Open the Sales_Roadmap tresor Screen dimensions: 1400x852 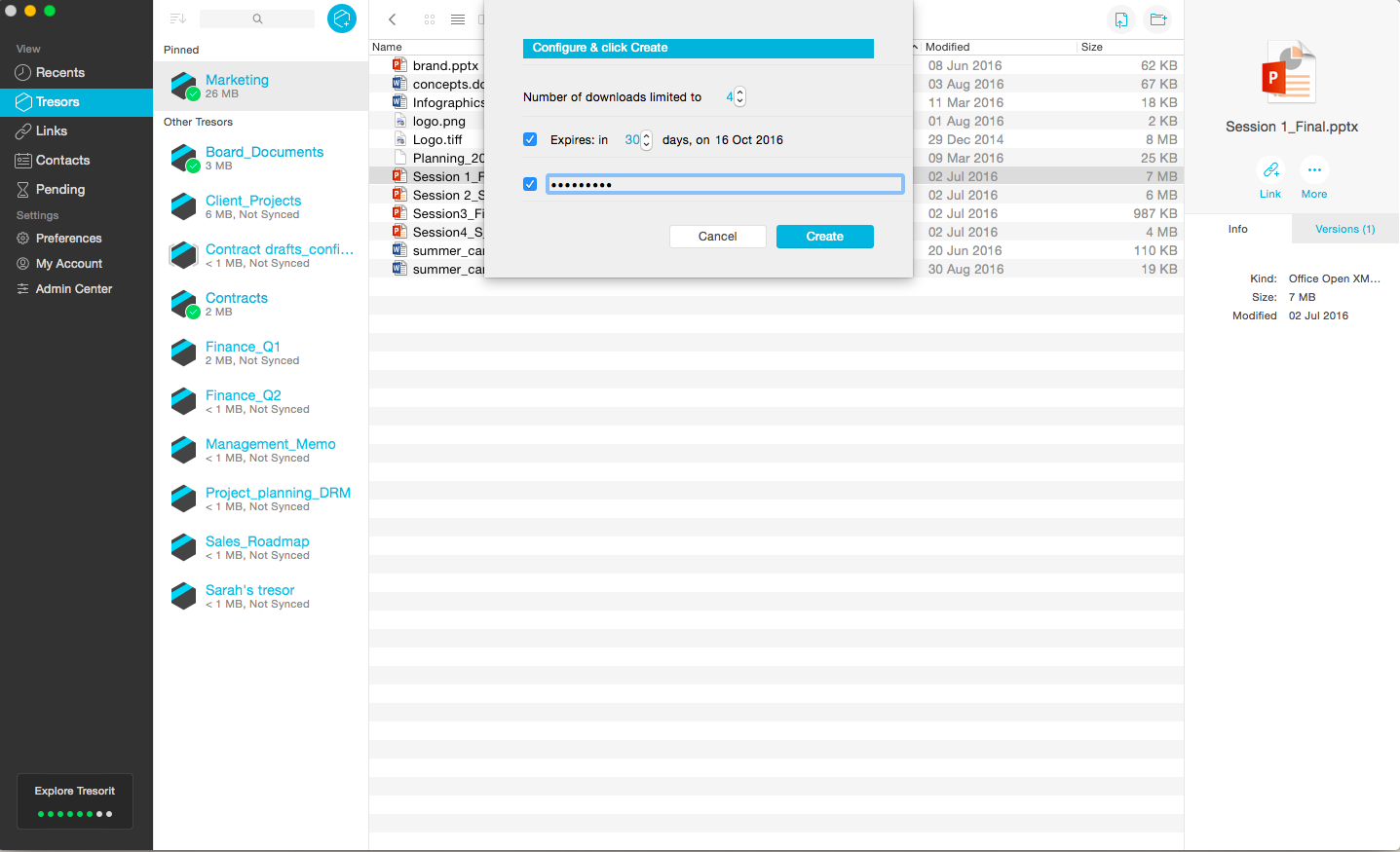point(261,547)
